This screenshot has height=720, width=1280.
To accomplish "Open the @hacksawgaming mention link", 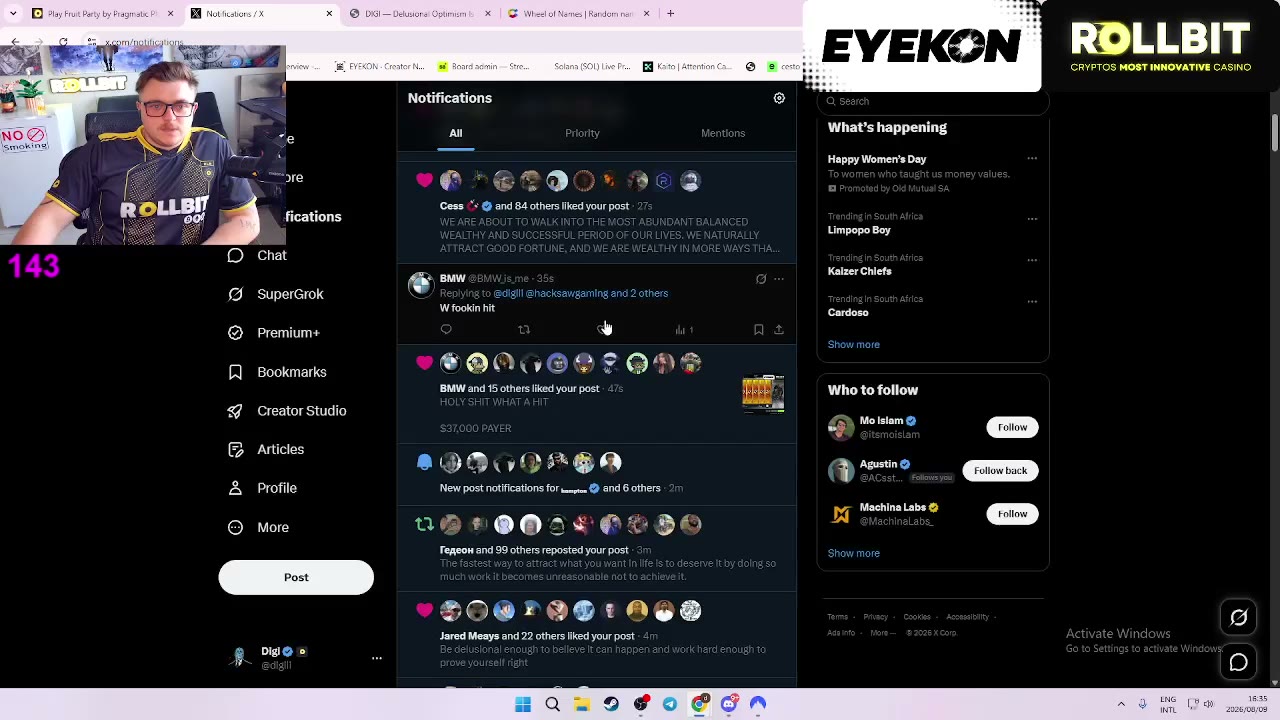I will point(568,293).
